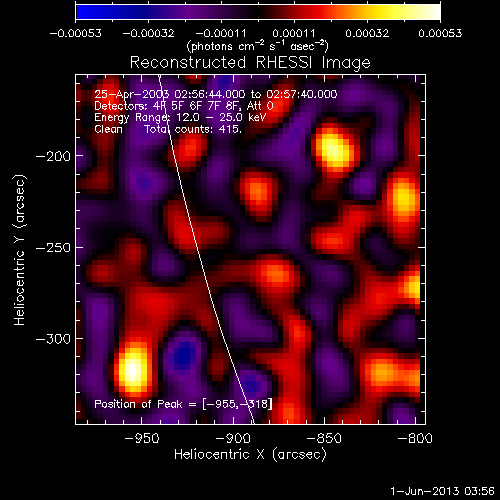Viewport: 500px width, 500px height.
Task: Click the axis title "Heliocentric Y (arcsec)"
Action: pos(20,250)
